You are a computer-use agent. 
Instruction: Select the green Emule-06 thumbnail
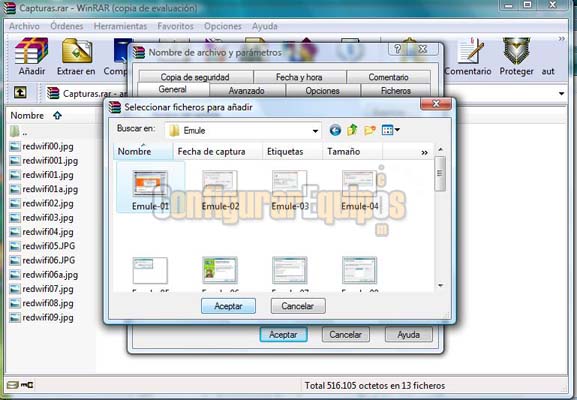coord(220,270)
